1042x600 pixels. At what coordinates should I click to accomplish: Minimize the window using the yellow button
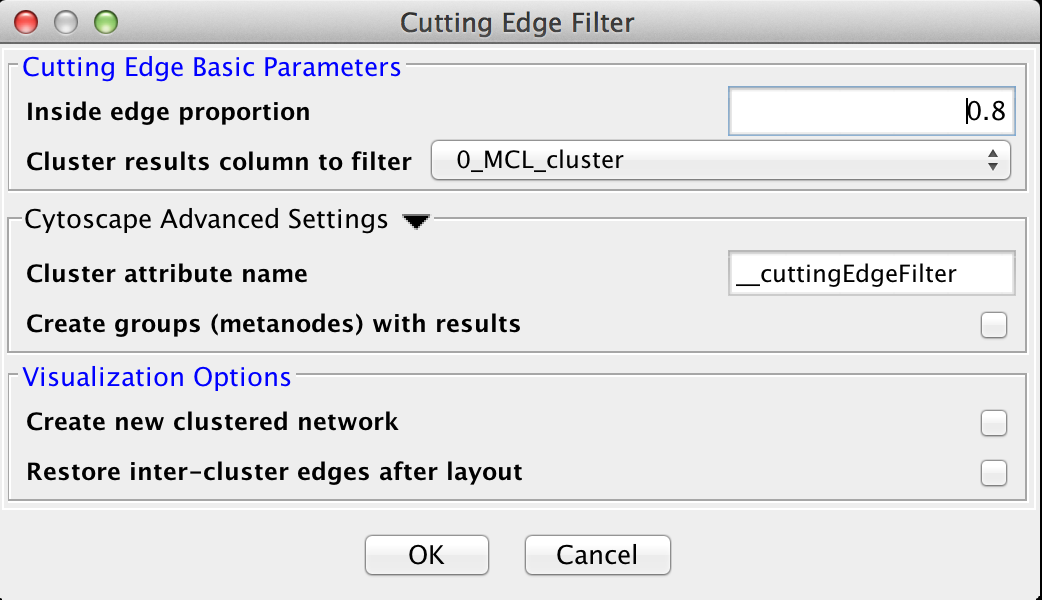(x=66, y=21)
